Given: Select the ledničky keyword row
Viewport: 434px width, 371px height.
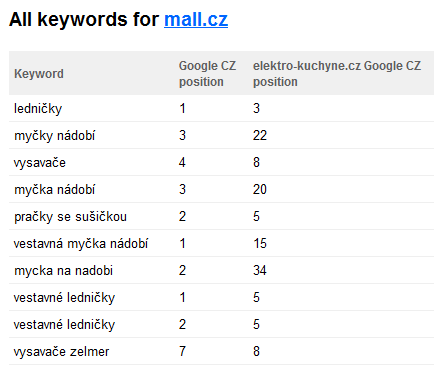Looking at the screenshot, I should pyautogui.click(x=221, y=108).
